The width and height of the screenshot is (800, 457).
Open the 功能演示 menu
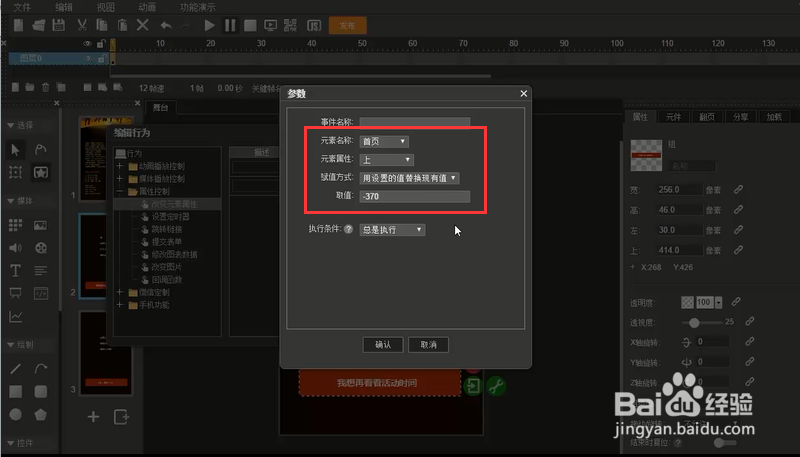197,7
